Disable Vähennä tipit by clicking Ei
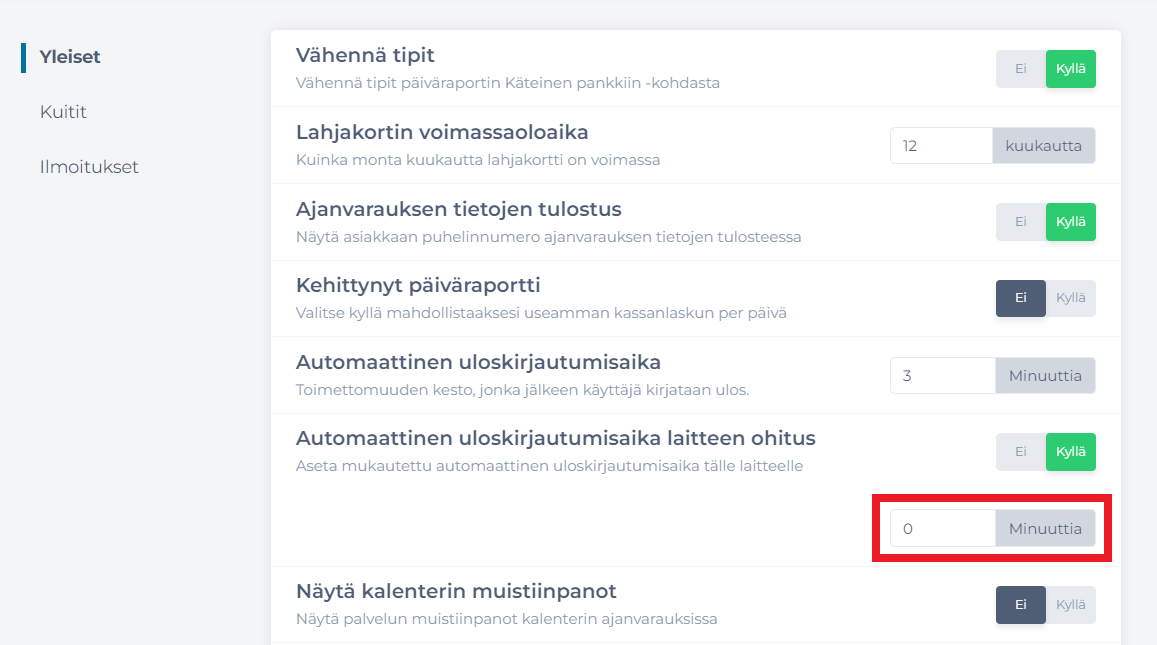 [1020, 68]
